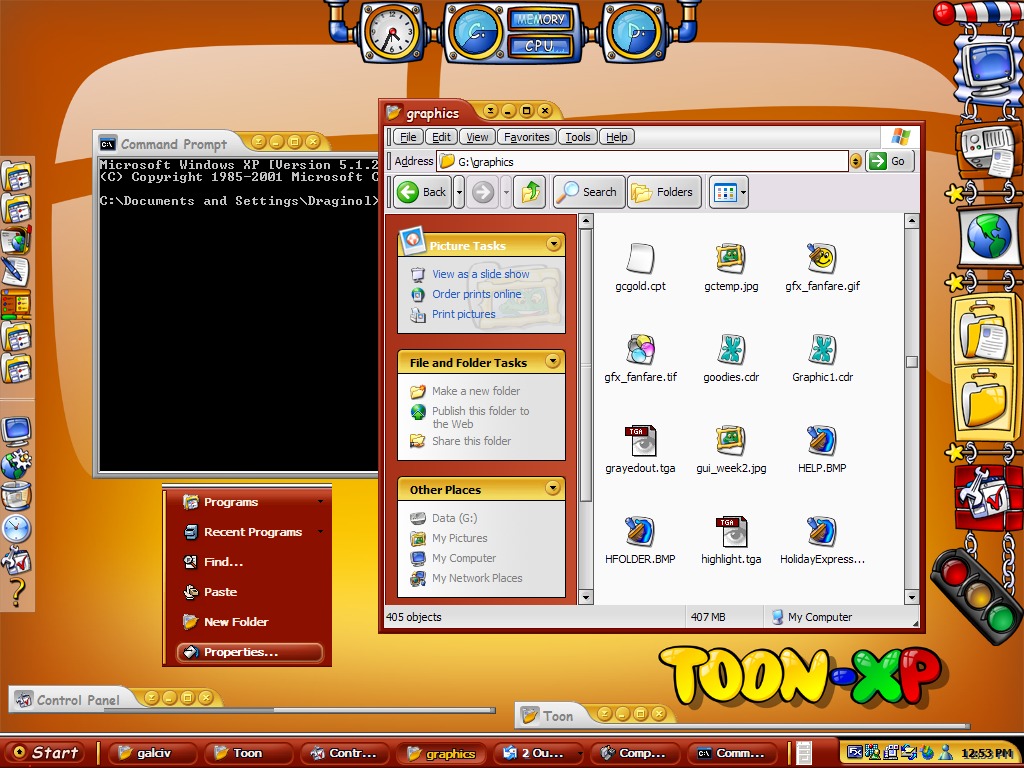1024x768 pixels.
Task: Click the Up folder icon
Action: [530, 192]
